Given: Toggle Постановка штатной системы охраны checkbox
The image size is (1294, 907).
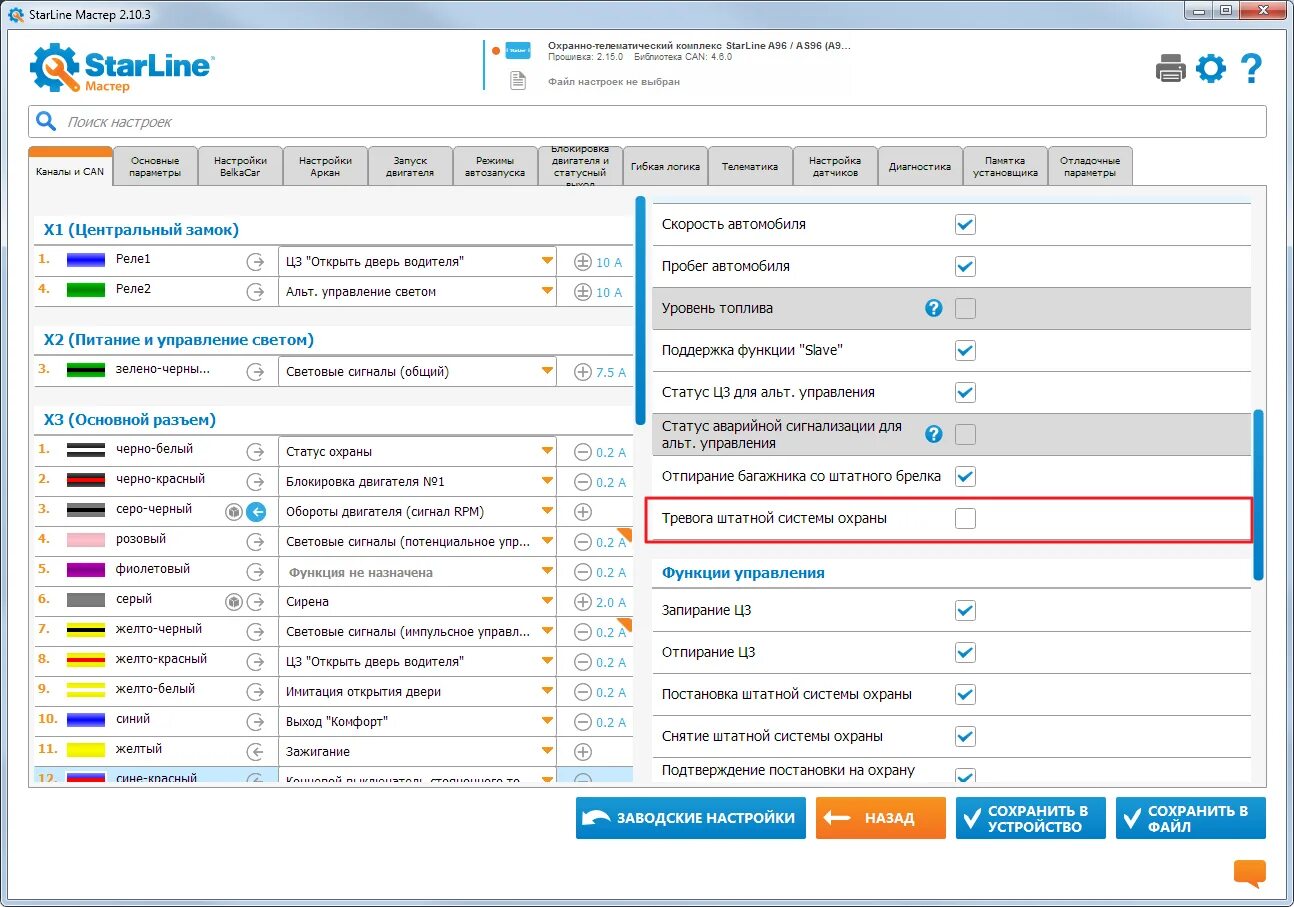Looking at the screenshot, I should click(x=965, y=694).
